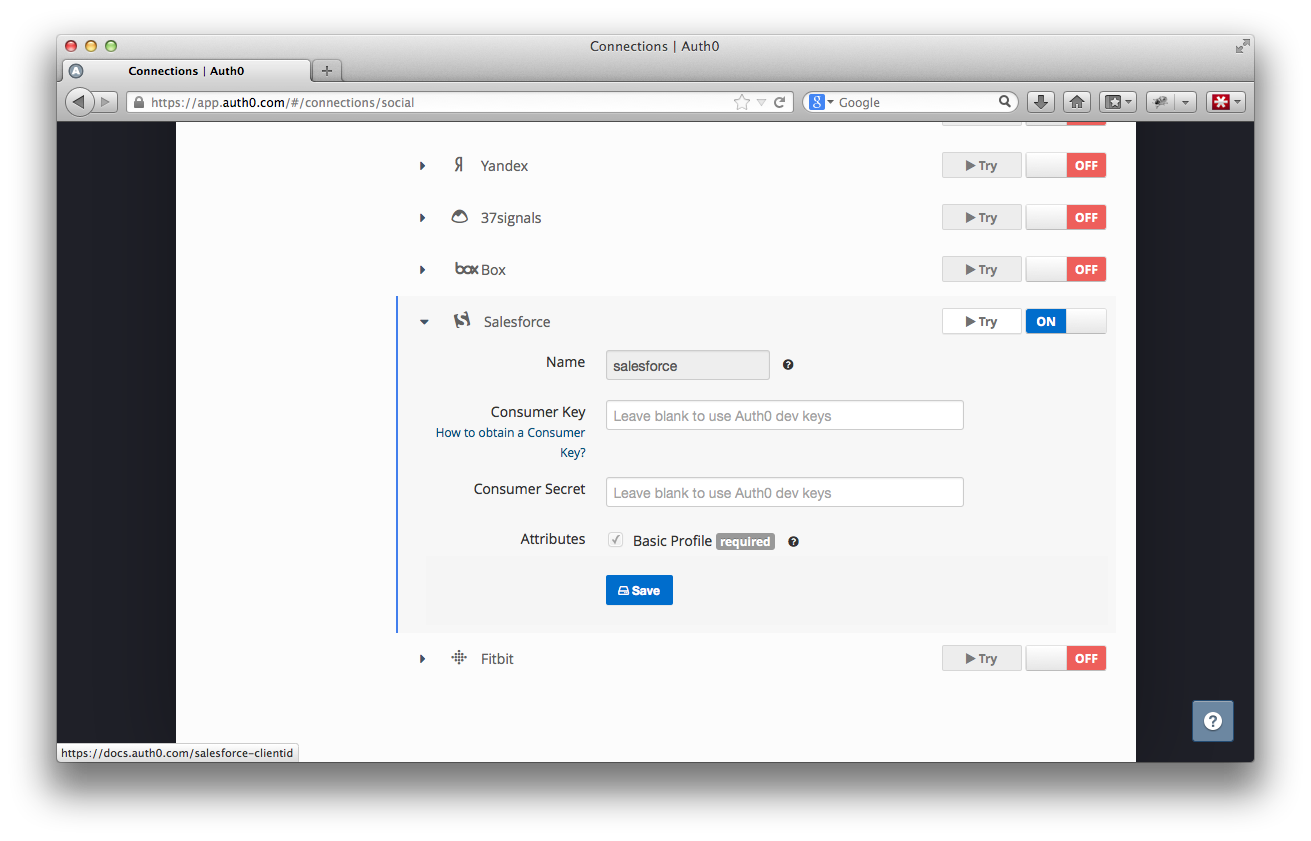Click the browser back arrow button
Screen dimensions: 1311x841
click(x=79, y=102)
